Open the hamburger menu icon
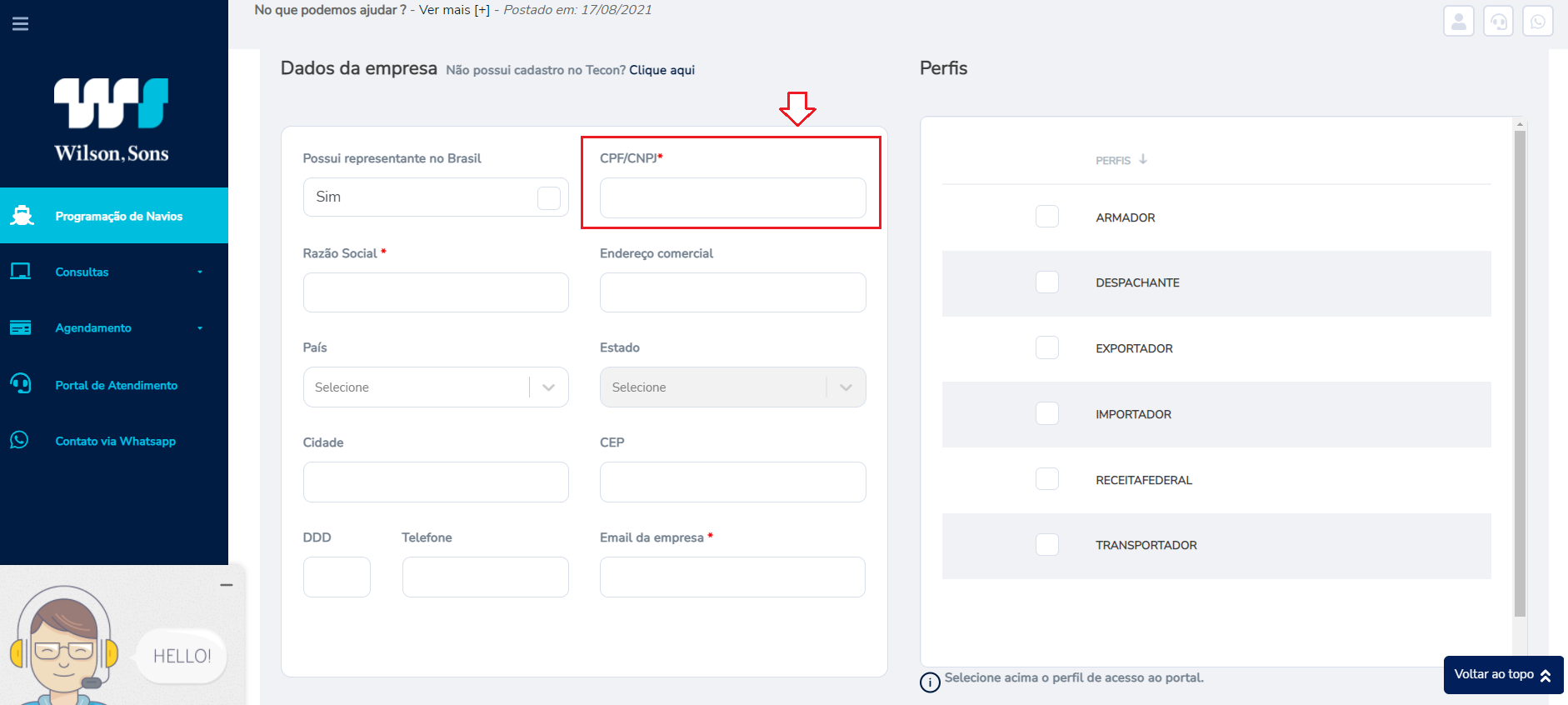1568x705 pixels. [20, 24]
